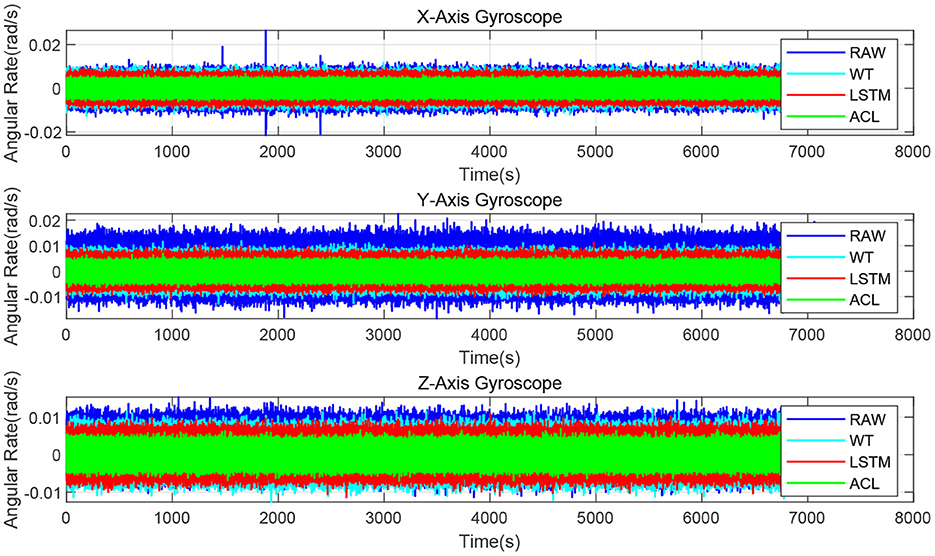Click "Time(s)" label under Y-Axis Gyroscope plot
The width and height of the screenshot is (935, 556).
click(489, 358)
